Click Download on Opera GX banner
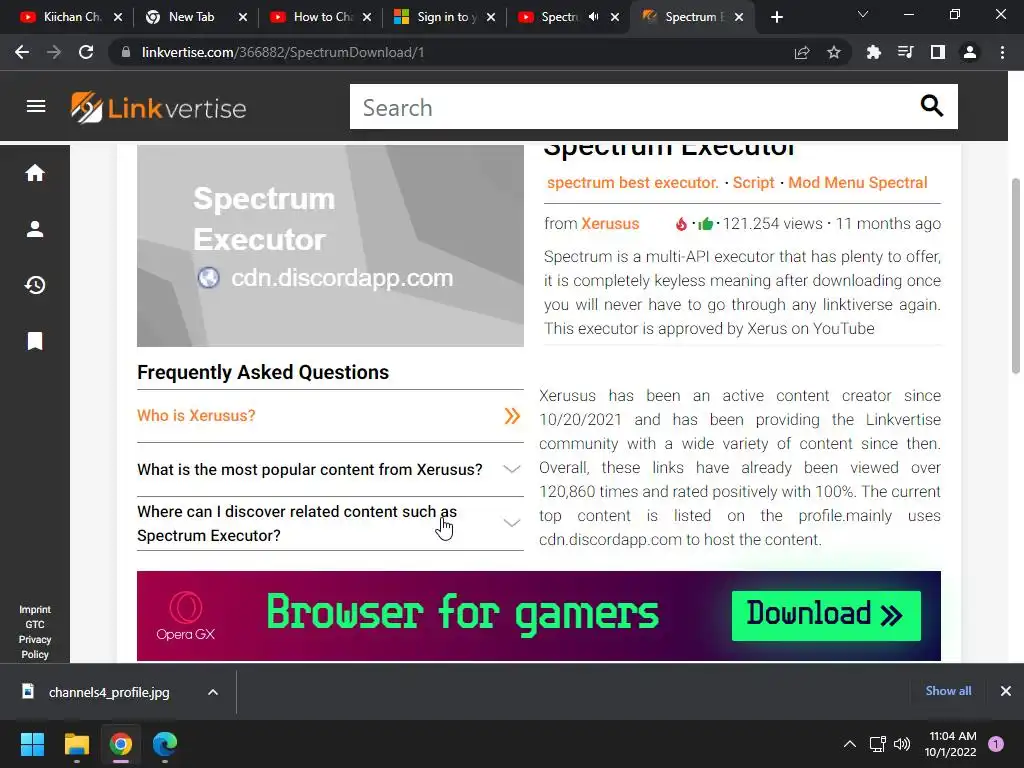The height and width of the screenshot is (768, 1024). click(826, 616)
